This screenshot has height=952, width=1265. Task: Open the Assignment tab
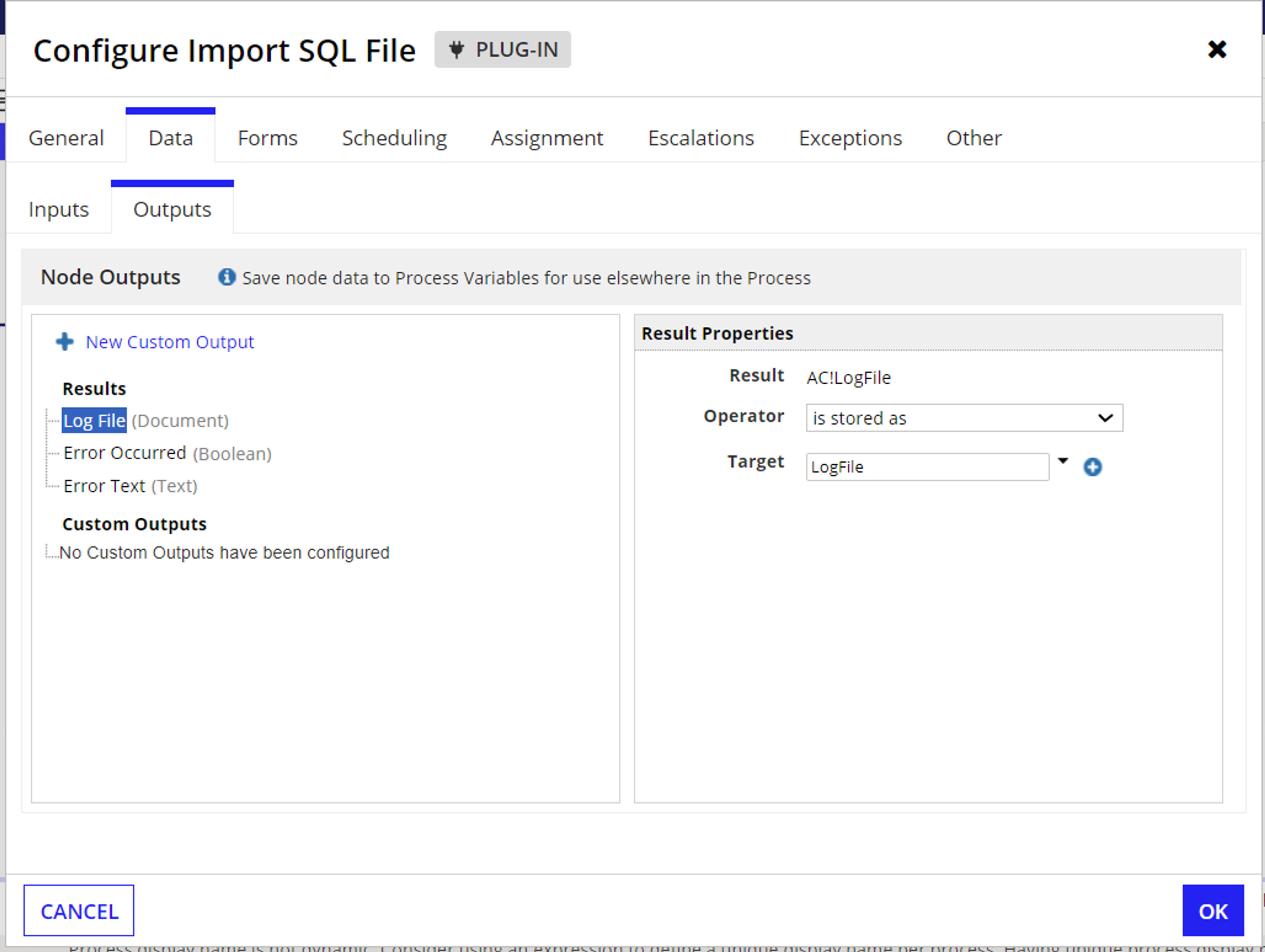tap(547, 138)
